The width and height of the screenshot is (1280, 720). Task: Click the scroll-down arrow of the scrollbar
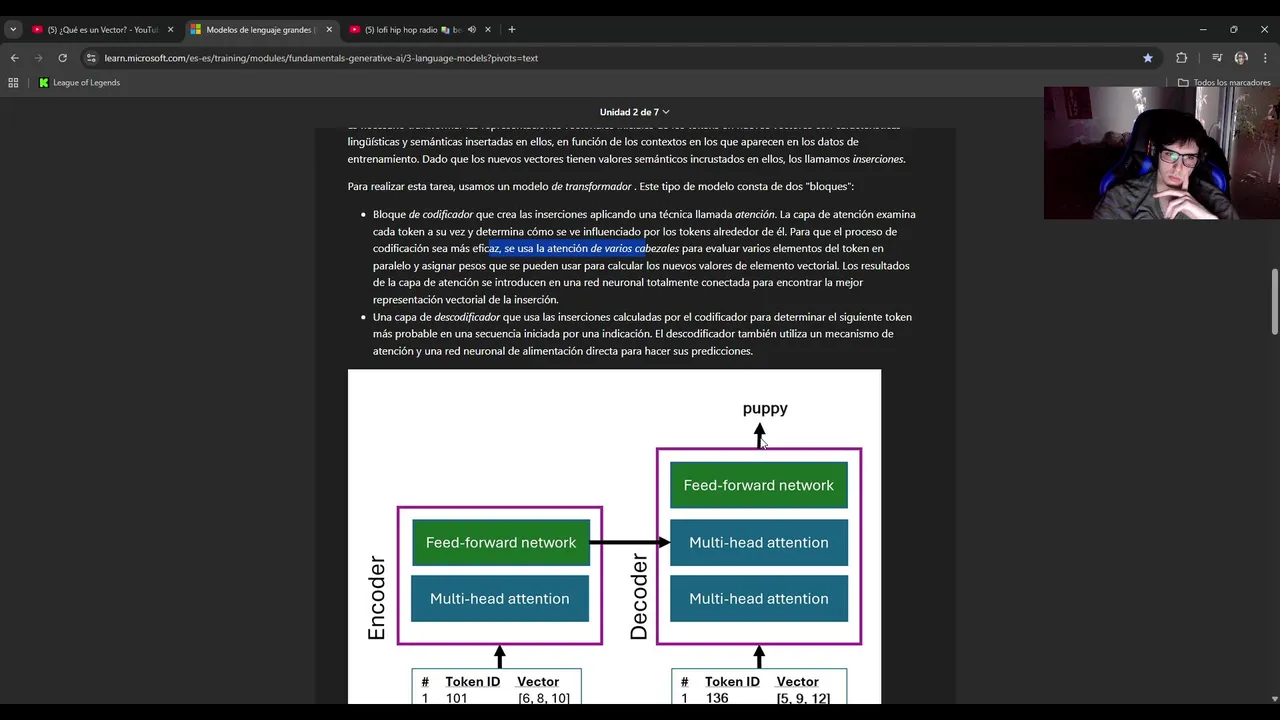(1274, 698)
